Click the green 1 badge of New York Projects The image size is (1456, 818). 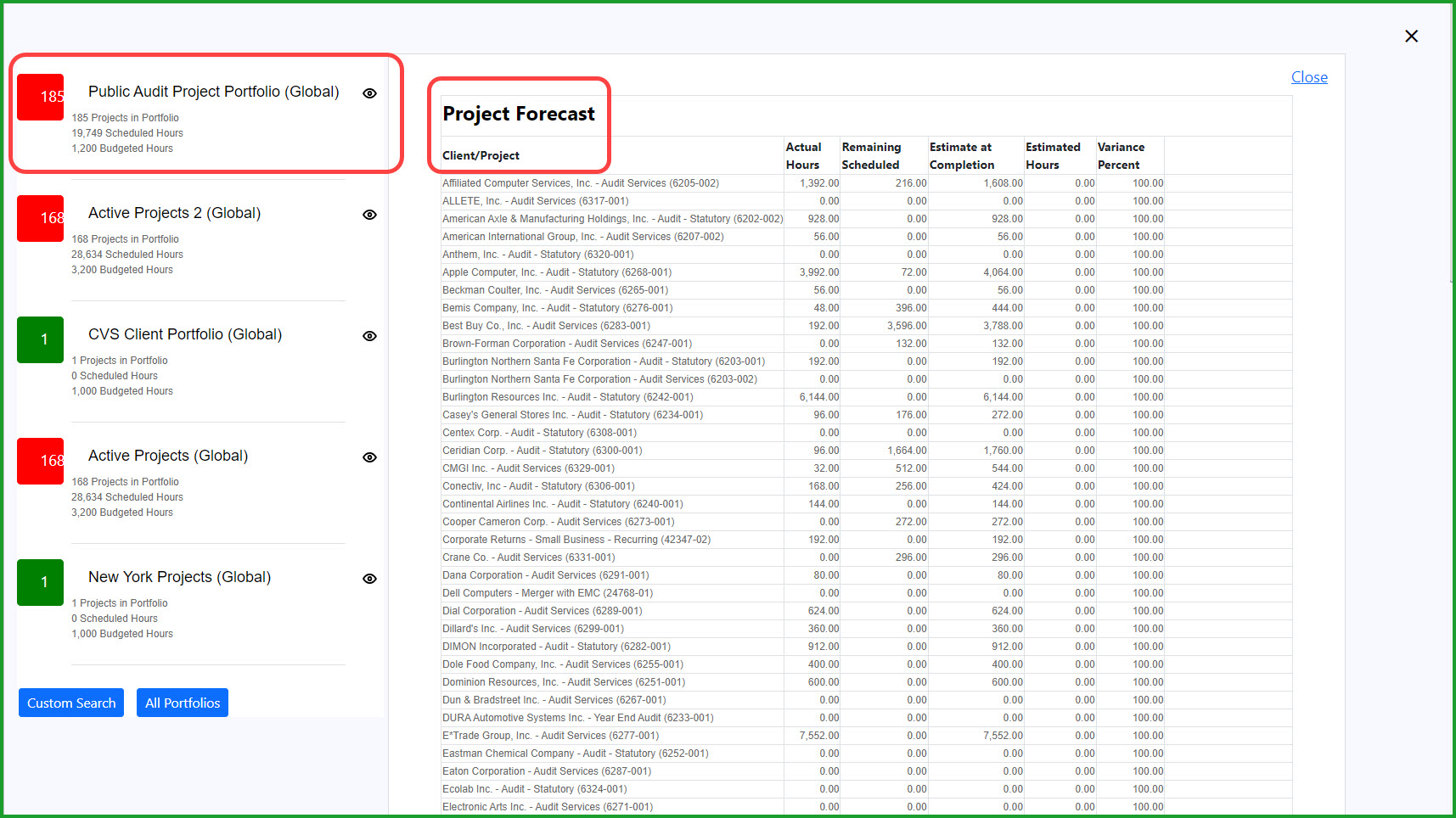point(41,582)
